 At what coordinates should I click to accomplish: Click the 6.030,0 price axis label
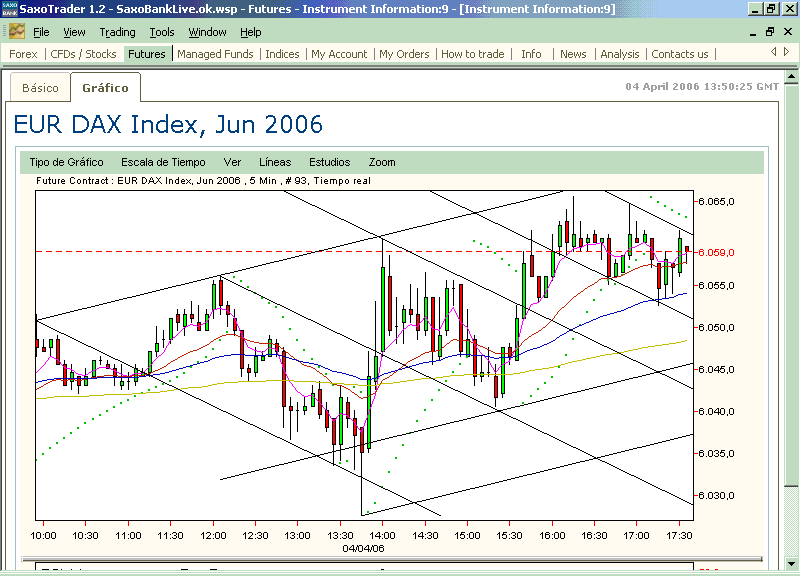click(716, 495)
